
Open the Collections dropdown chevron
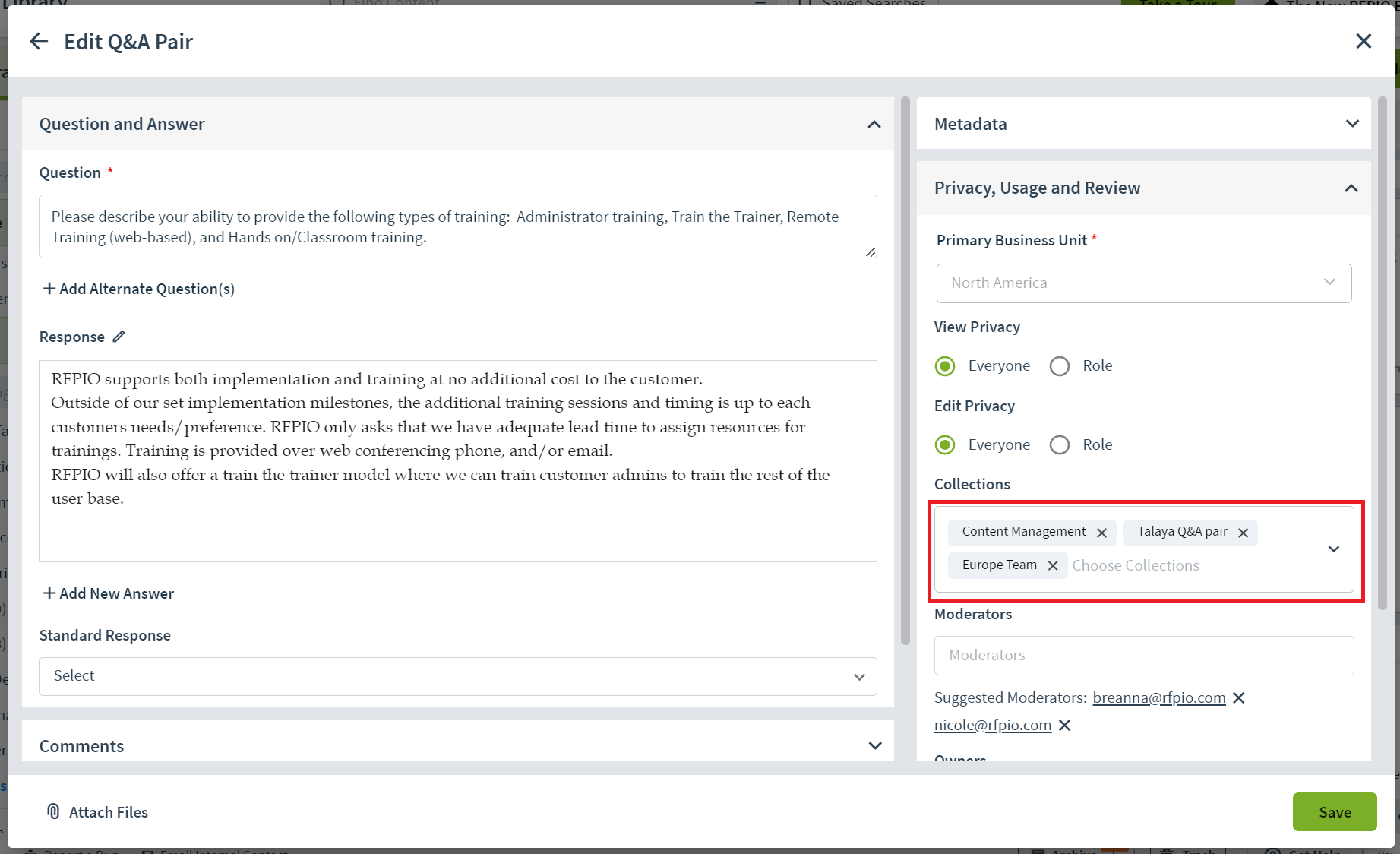1334,549
